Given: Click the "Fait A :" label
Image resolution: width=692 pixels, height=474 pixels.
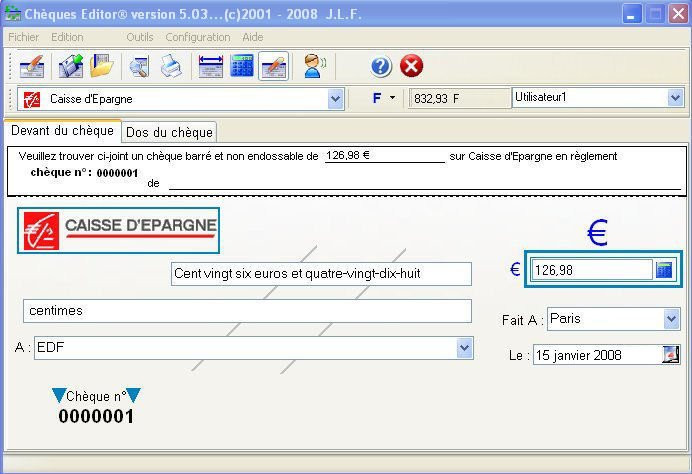Looking at the screenshot, I should pyautogui.click(x=523, y=320).
